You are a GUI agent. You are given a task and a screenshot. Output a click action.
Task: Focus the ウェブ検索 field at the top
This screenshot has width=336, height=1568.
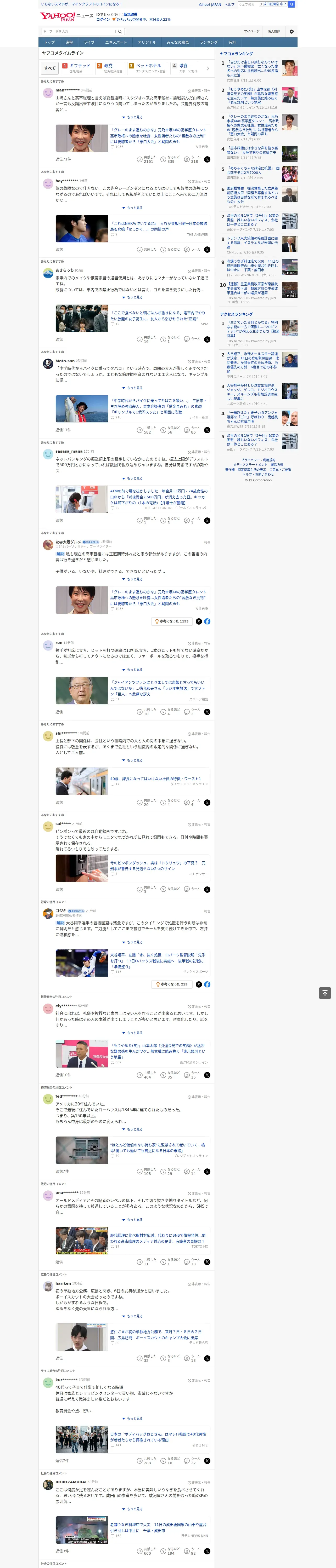[247, 4]
